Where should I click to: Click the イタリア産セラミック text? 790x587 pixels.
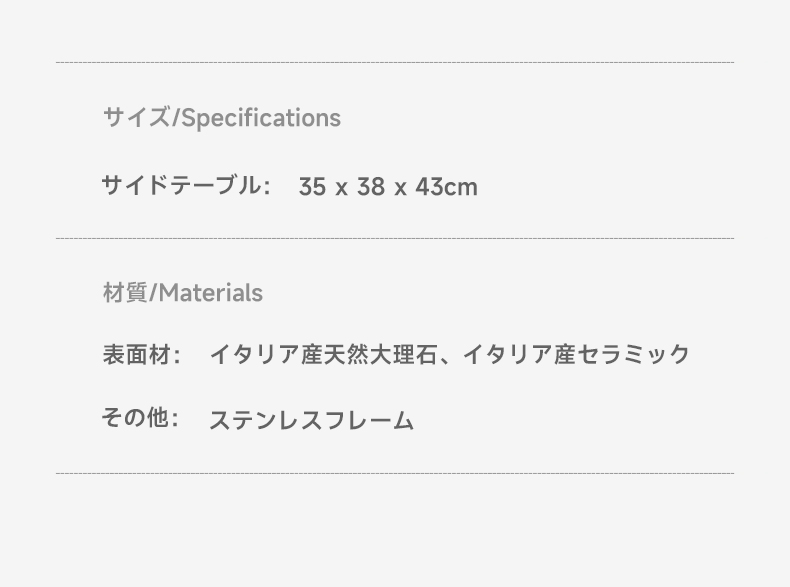576,354
